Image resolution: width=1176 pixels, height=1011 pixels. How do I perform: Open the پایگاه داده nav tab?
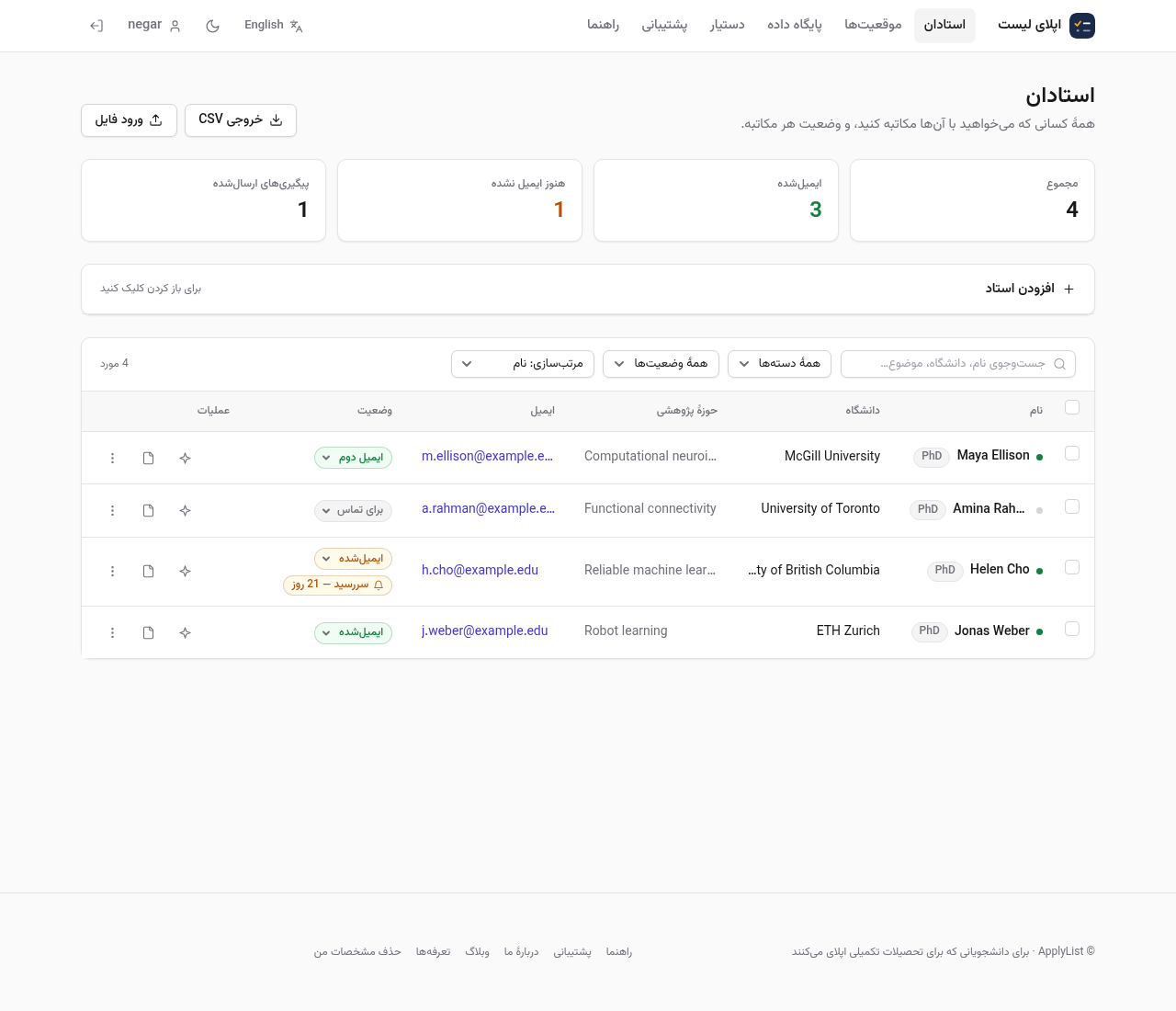pyautogui.click(x=795, y=25)
